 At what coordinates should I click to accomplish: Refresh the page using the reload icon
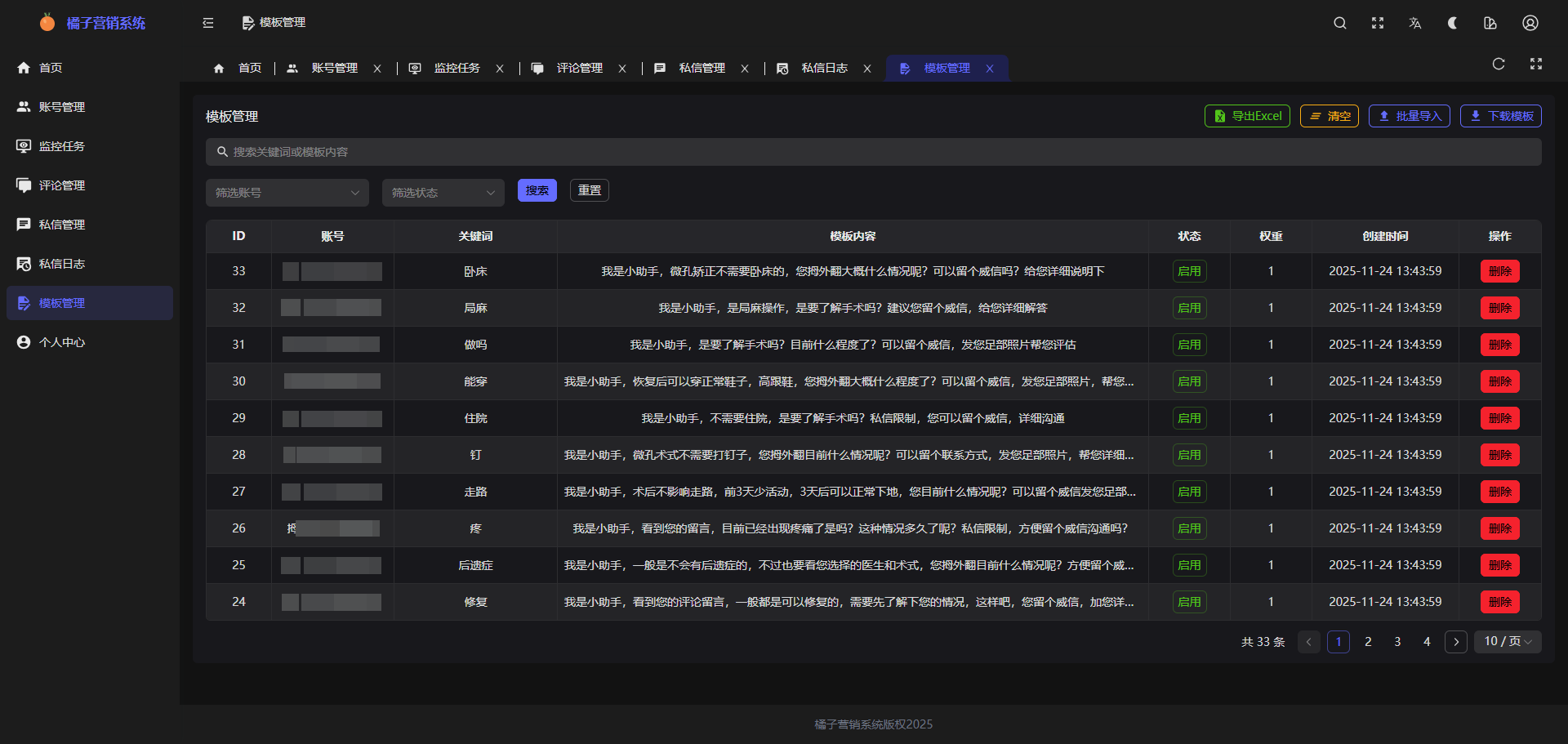[x=1498, y=64]
